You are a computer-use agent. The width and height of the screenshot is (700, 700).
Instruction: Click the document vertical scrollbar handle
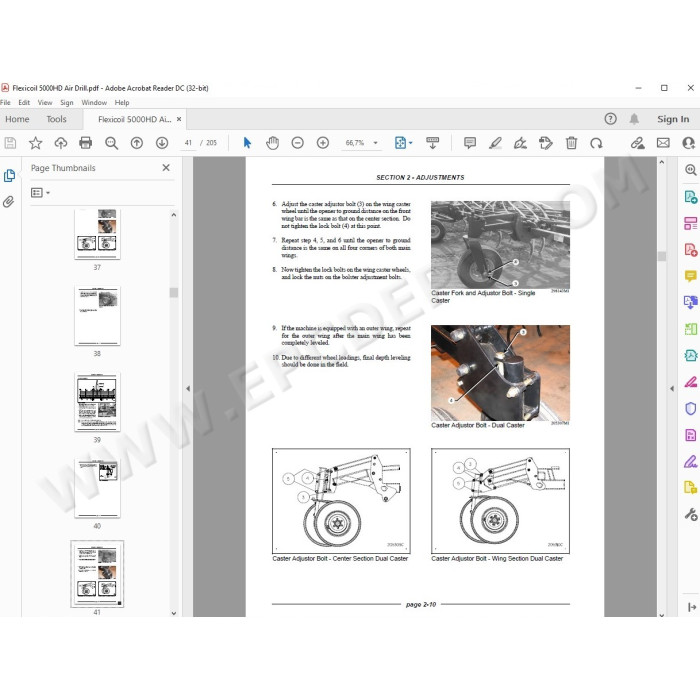click(x=662, y=256)
